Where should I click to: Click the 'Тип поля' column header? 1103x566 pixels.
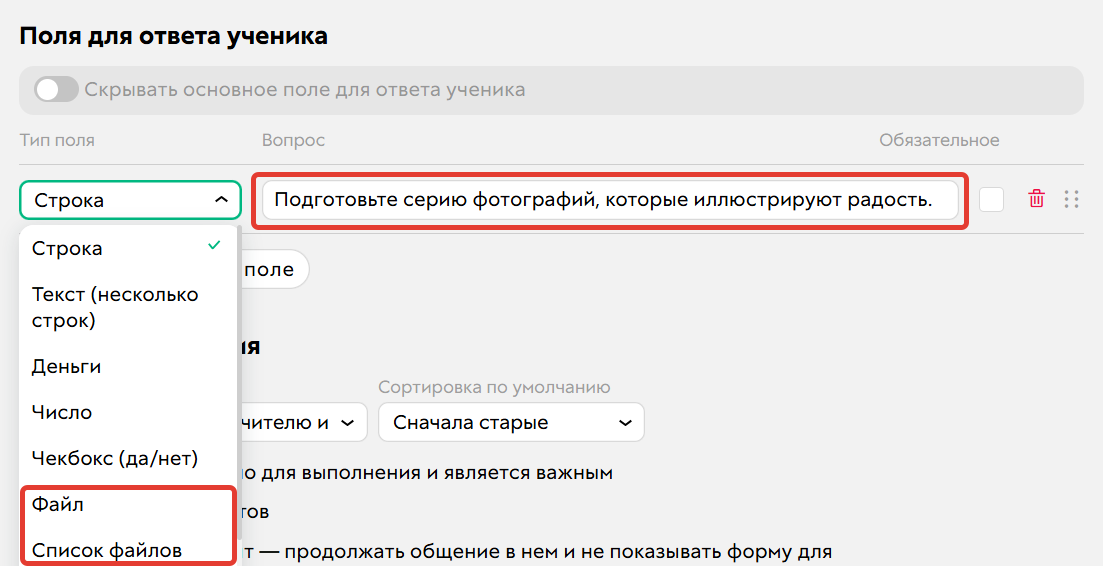[57, 140]
